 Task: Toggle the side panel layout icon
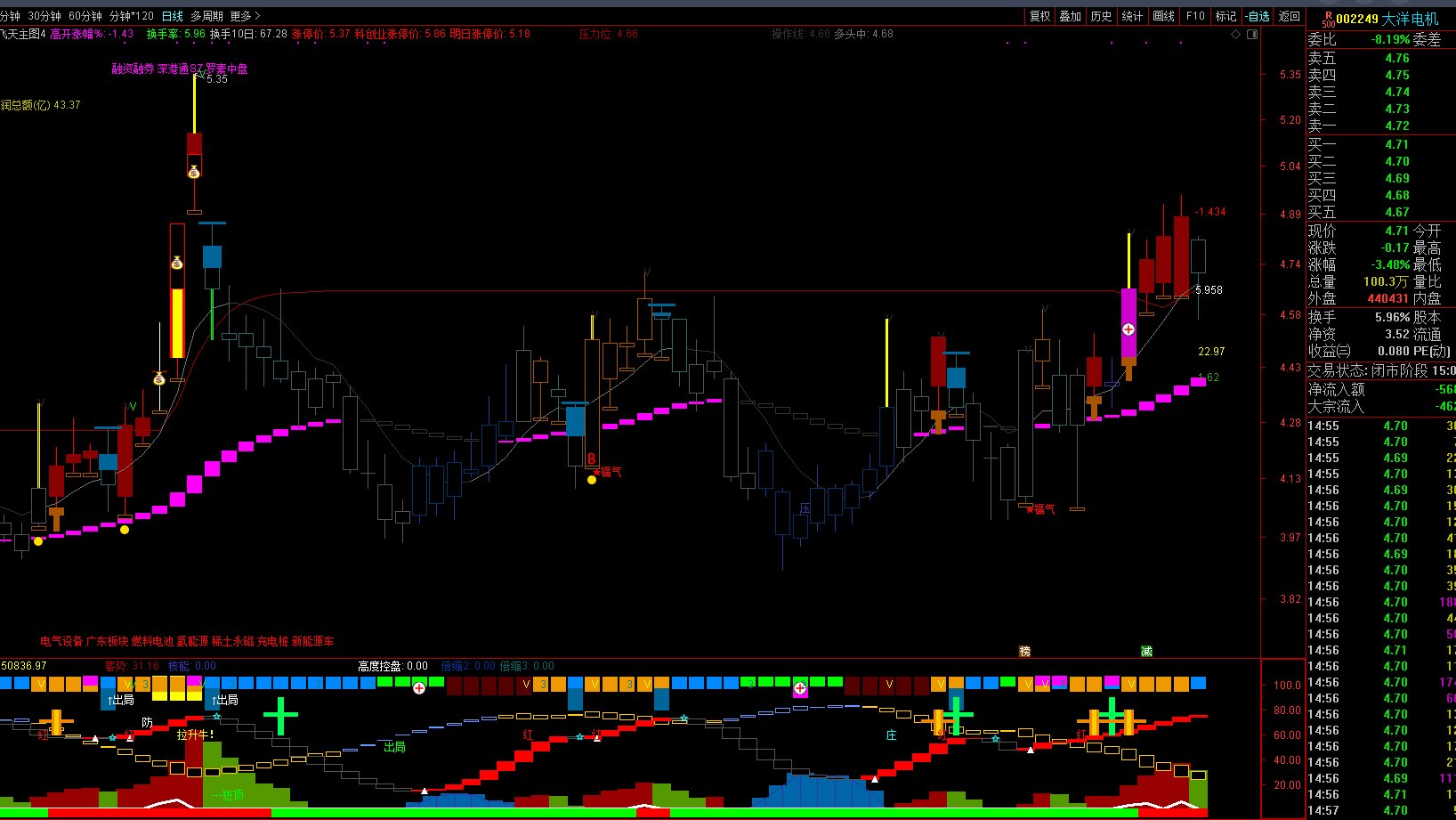coord(1252,35)
